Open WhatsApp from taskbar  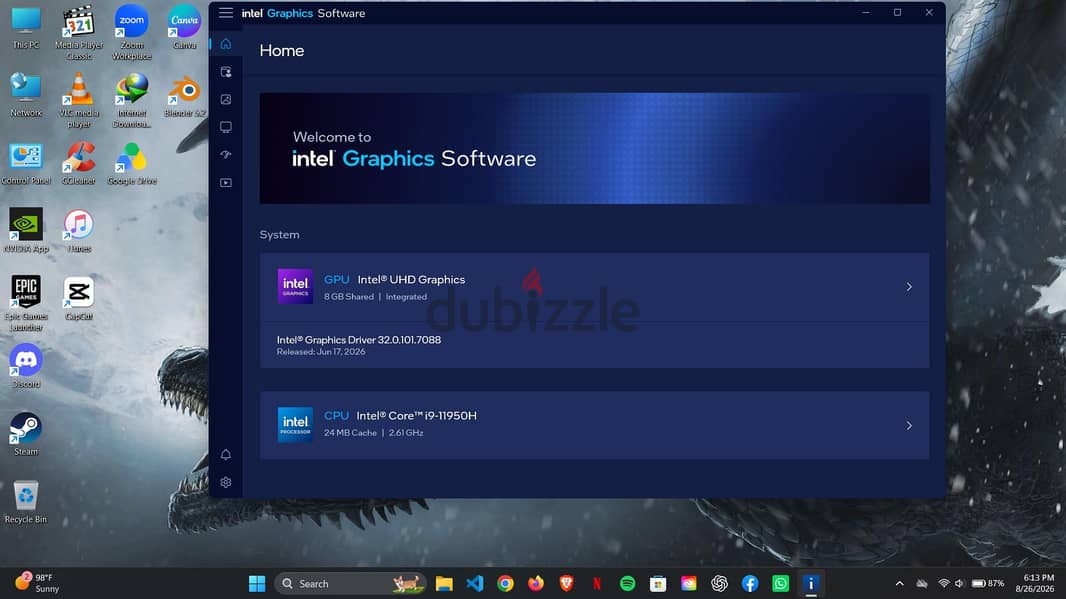point(780,583)
